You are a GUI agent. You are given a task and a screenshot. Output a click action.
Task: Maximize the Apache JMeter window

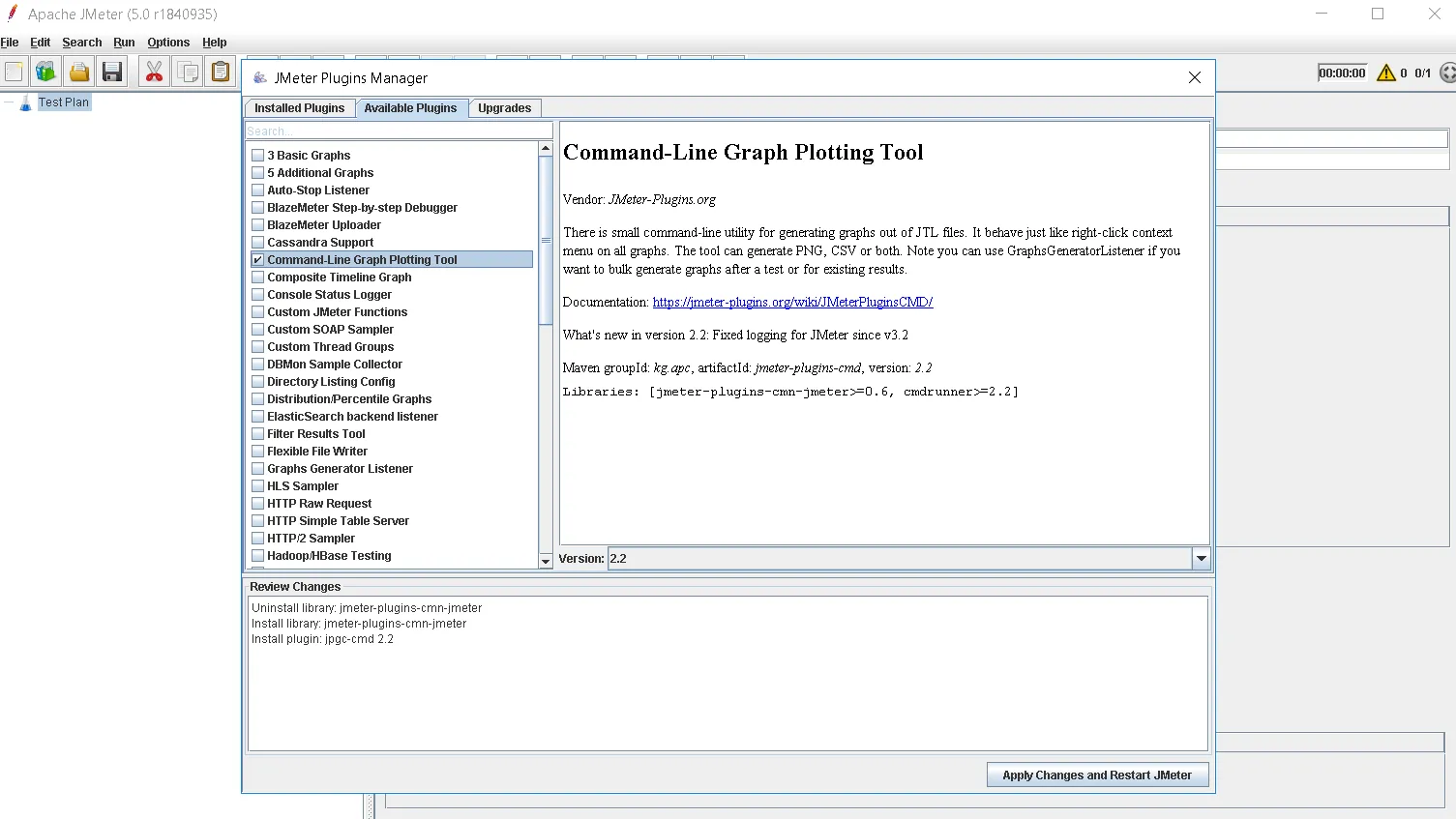(1378, 14)
